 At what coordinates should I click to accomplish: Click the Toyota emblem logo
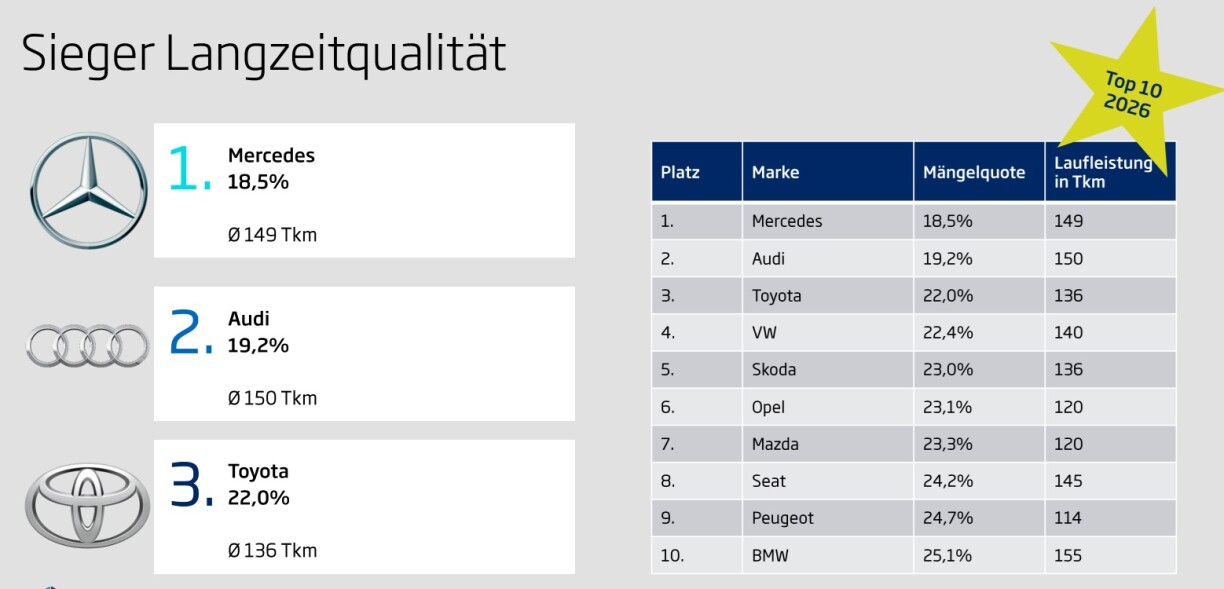[88, 503]
